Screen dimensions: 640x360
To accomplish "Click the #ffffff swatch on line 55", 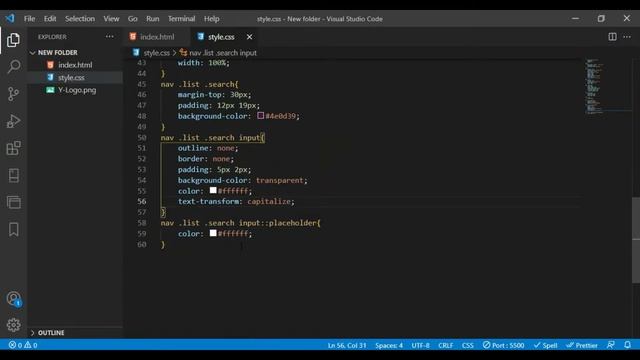I will [x=213, y=190].
